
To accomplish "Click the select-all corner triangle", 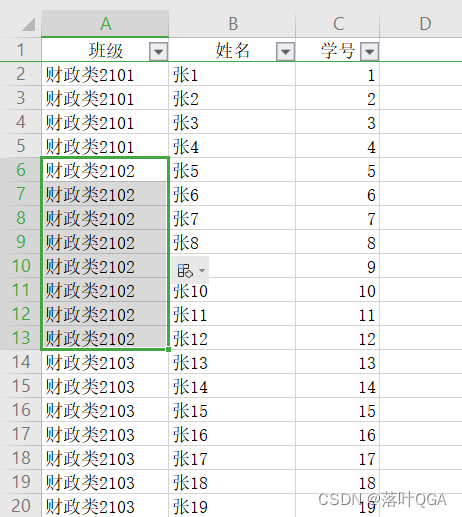I will [x=28, y=24].
